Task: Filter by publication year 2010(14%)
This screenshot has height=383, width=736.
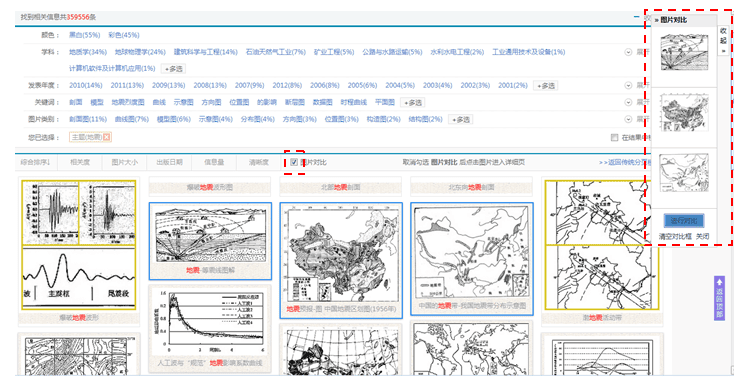Action: click(x=85, y=85)
